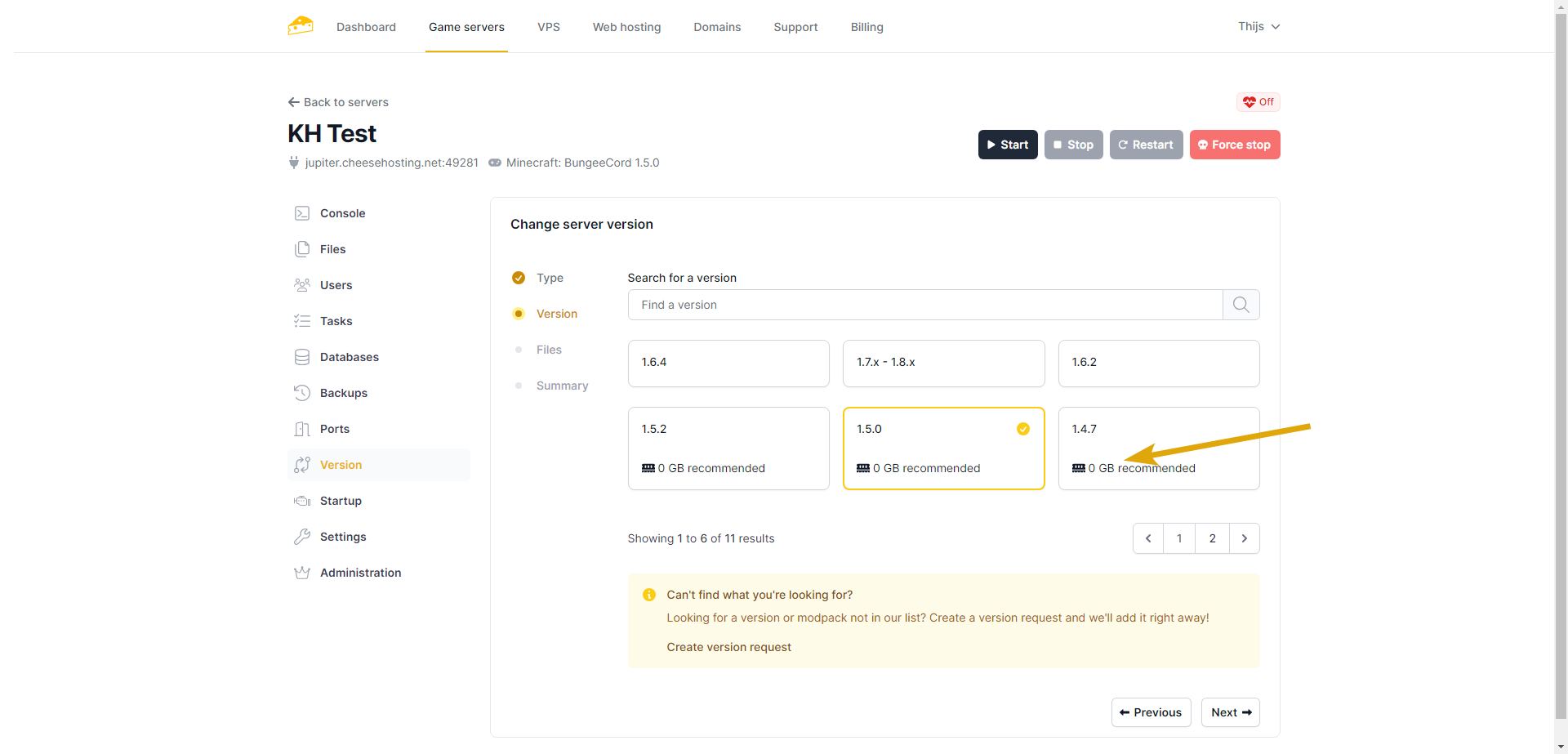Viewport: 1568px width, 754px height.
Task: Click the search magnifier icon
Action: click(1241, 305)
